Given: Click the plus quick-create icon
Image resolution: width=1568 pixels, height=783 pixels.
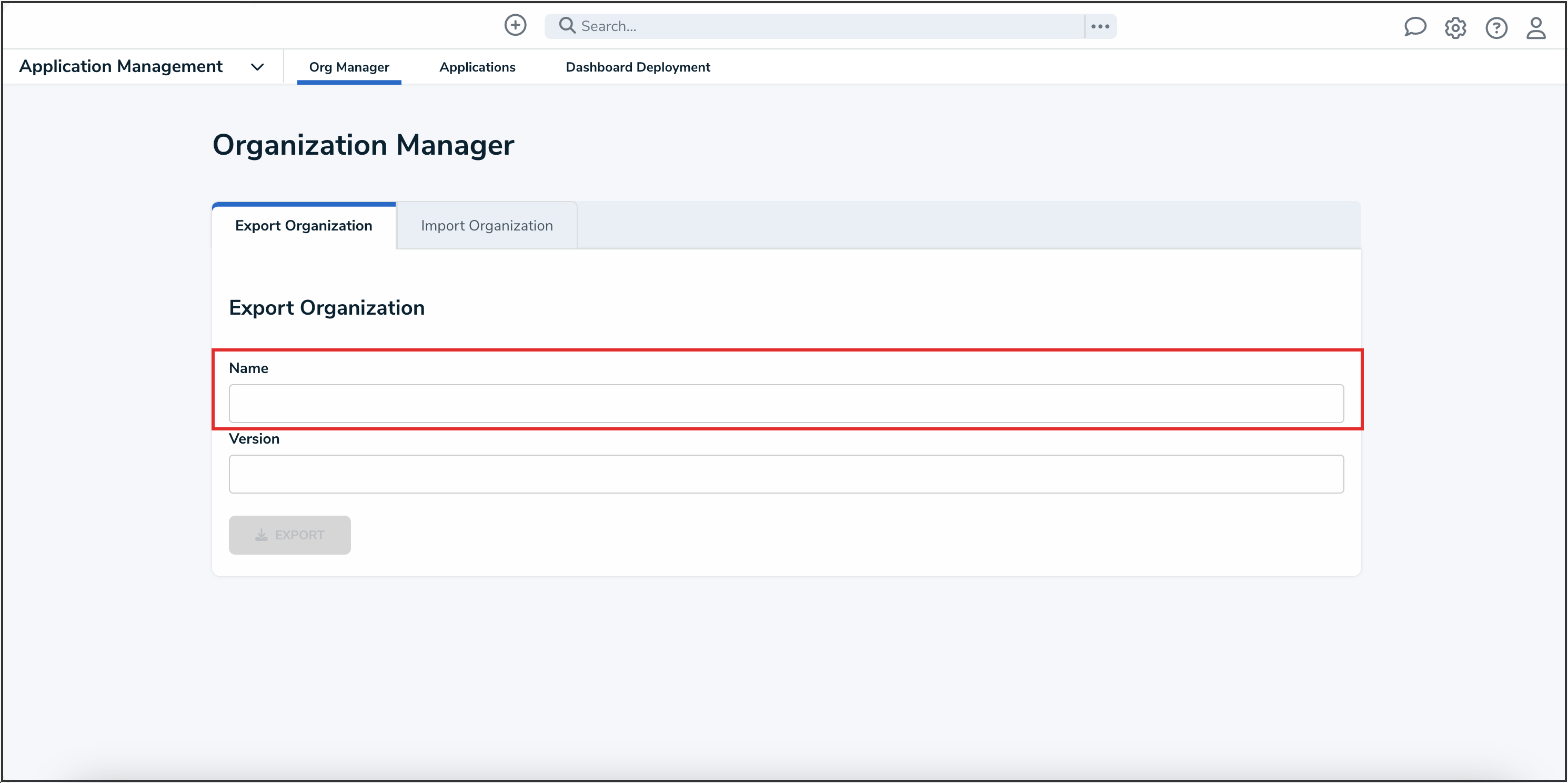Looking at the screenshot, I should pyautogui.click(x=515, y=26).
